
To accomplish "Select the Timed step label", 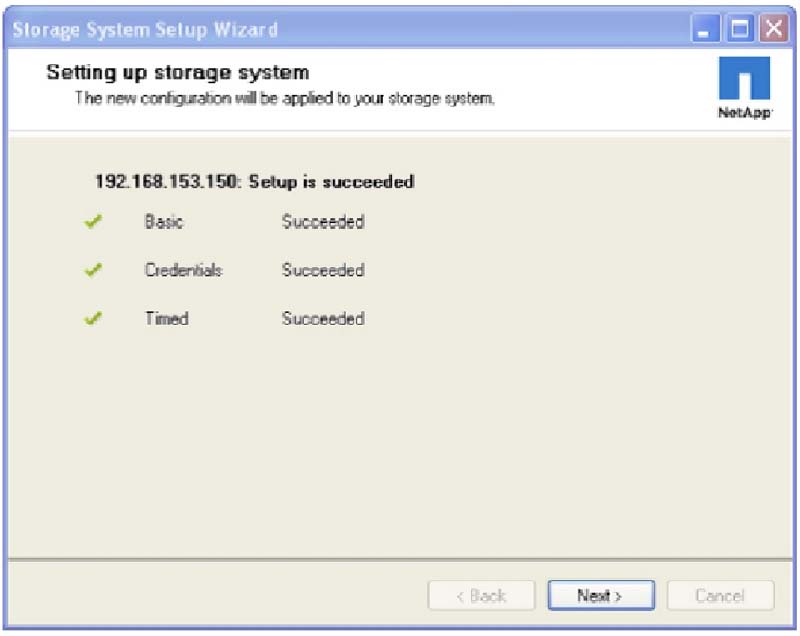I will click(x=166, y=319).
